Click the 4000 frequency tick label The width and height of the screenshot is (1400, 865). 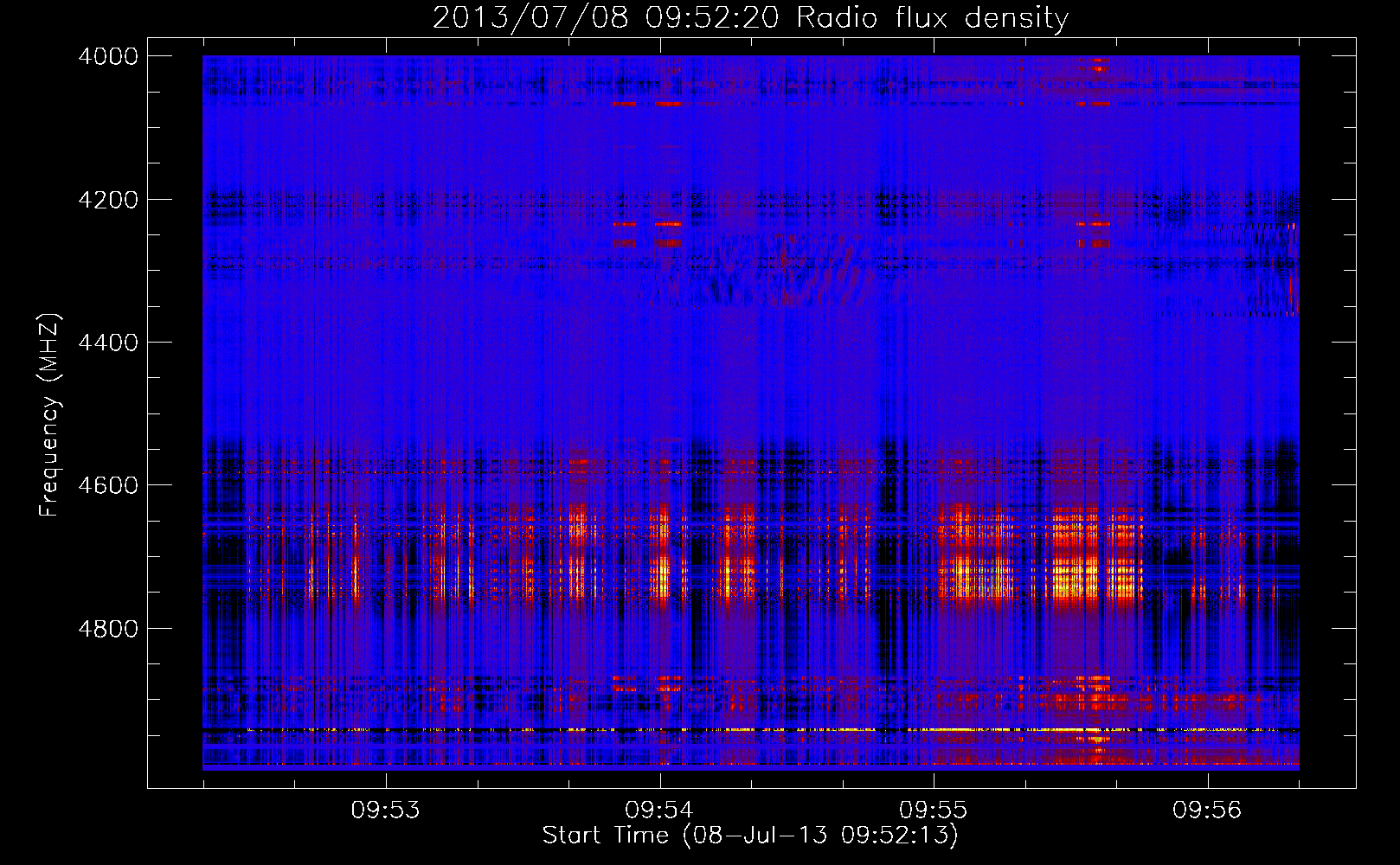pyautogui.click(x=108, y=56)
